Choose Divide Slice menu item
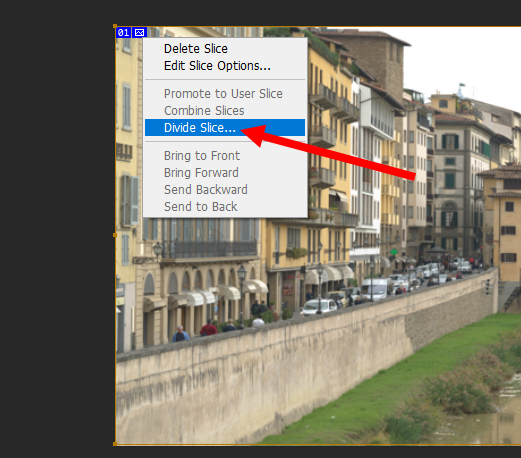521x458 pixels. [x=225, y=128]
